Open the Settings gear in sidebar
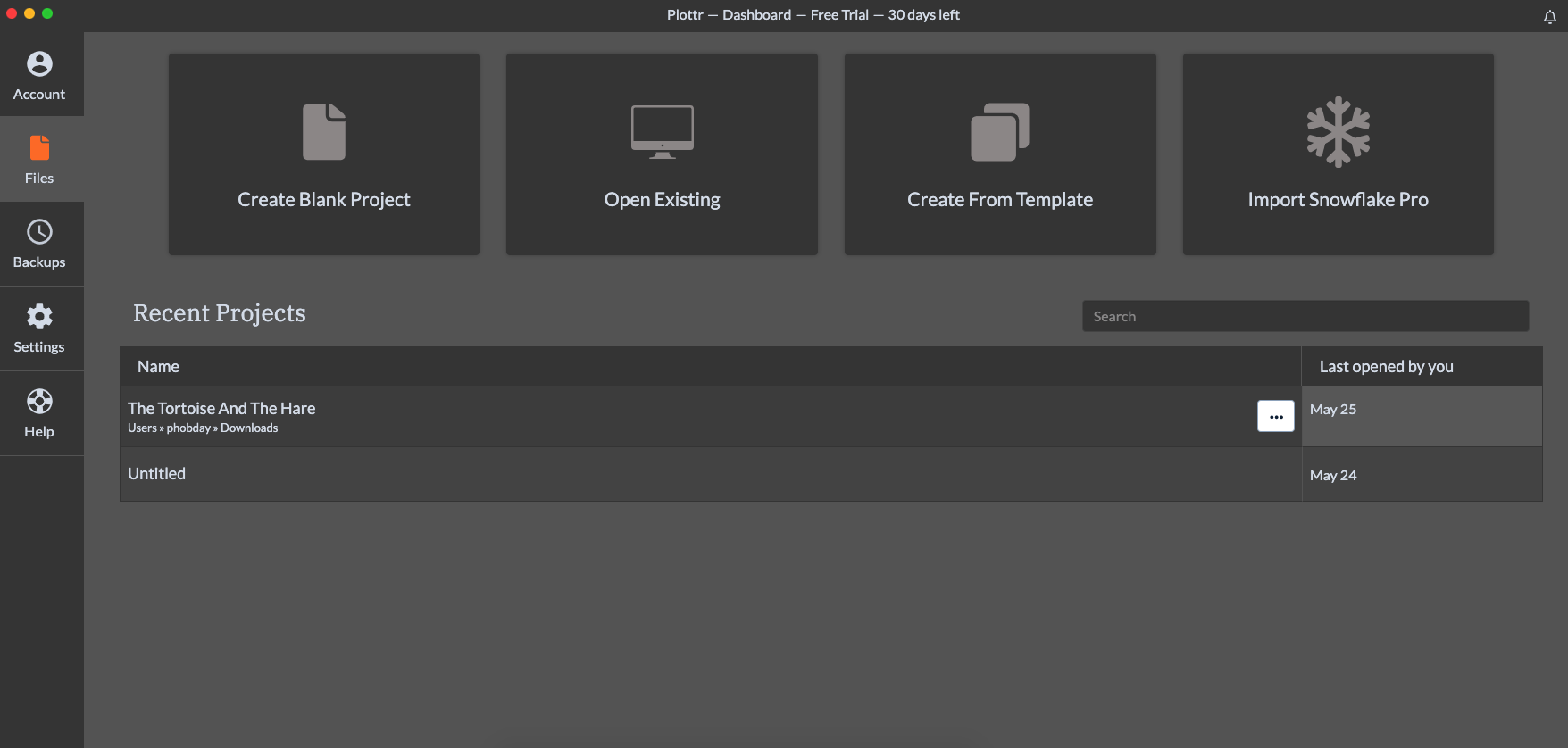Viewport: 1568px width, 748px height. 39,328
